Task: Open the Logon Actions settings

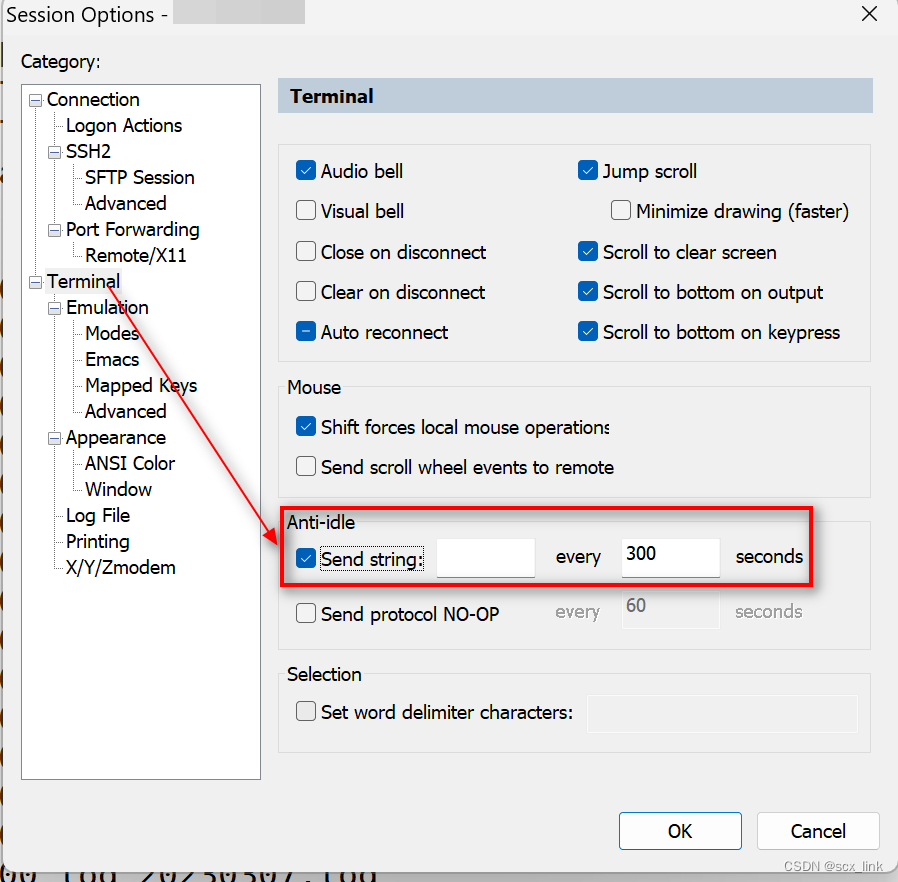Action: (123, 125)
